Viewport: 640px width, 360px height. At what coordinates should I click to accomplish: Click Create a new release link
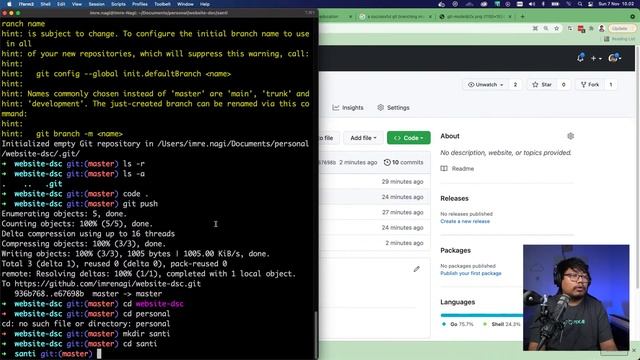[x=465, y=221]
